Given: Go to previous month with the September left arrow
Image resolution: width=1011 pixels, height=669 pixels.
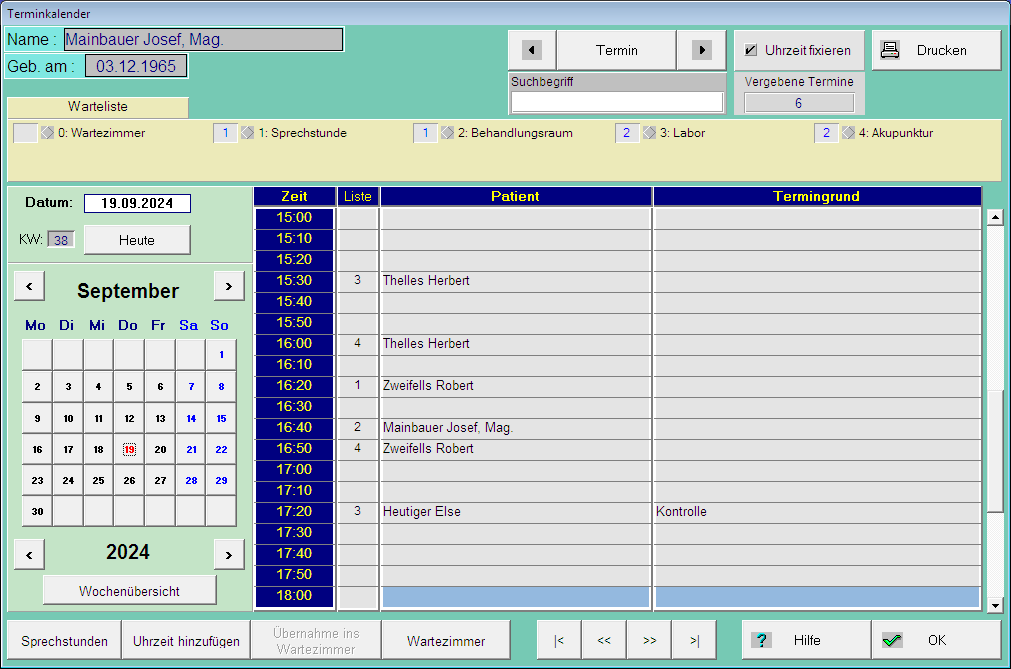Looking at the screenshot, I should click(29, 286).
